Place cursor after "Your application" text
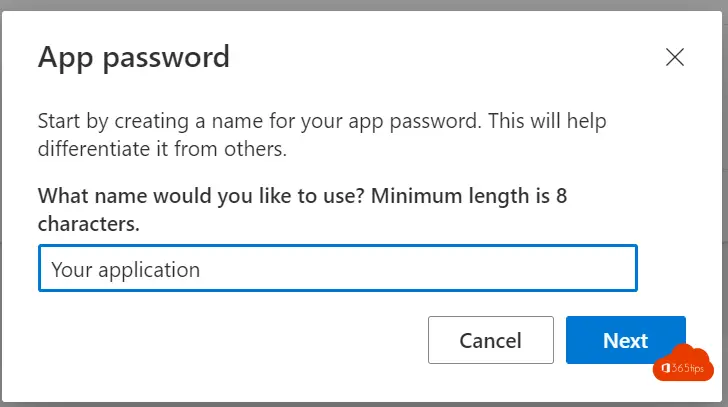This screenshot has height=407, width=728. pyautogui.click(x=202, y=270)
